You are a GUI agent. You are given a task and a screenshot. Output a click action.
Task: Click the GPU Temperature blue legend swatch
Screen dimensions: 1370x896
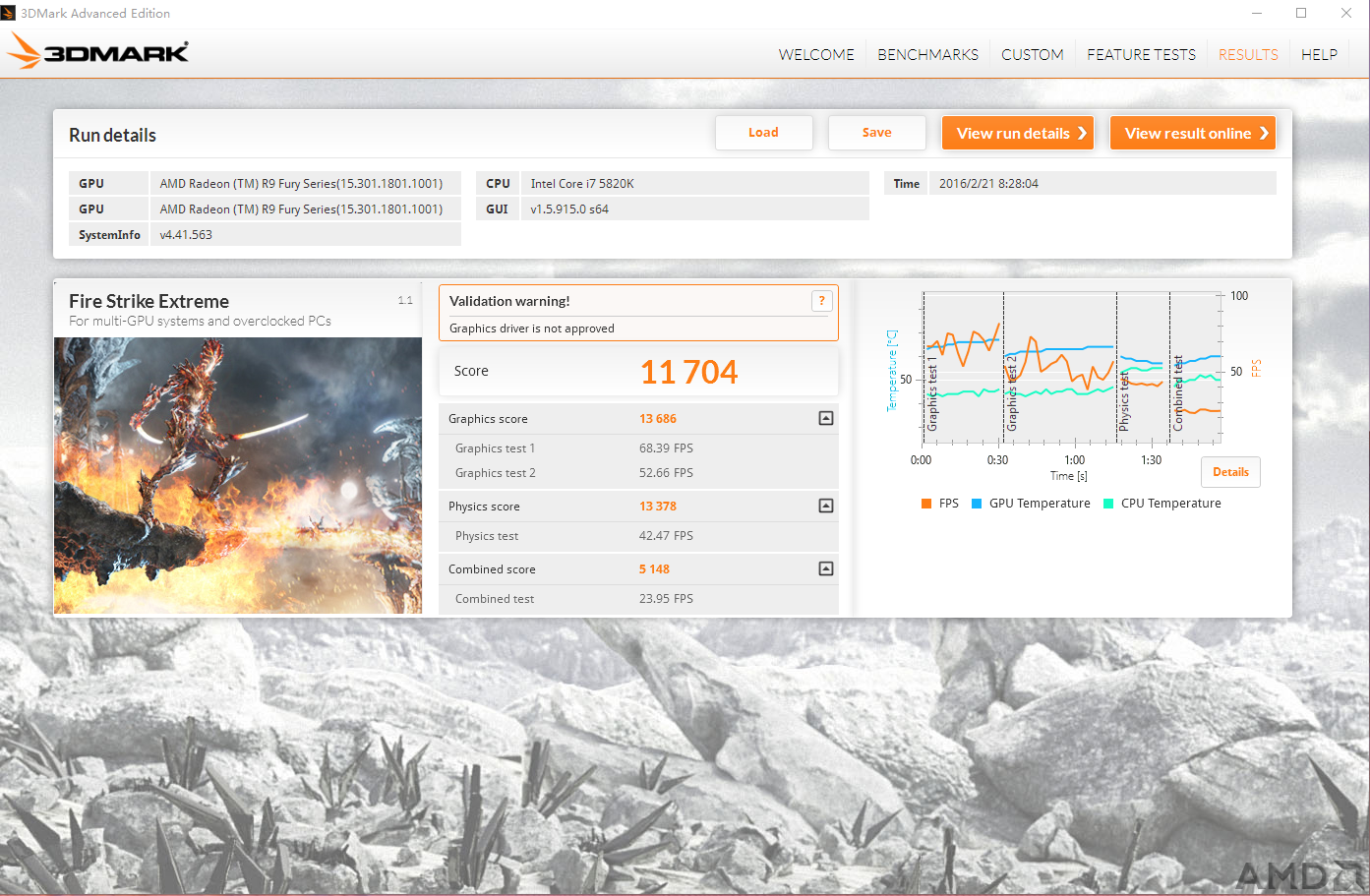[x=977, y=504]
